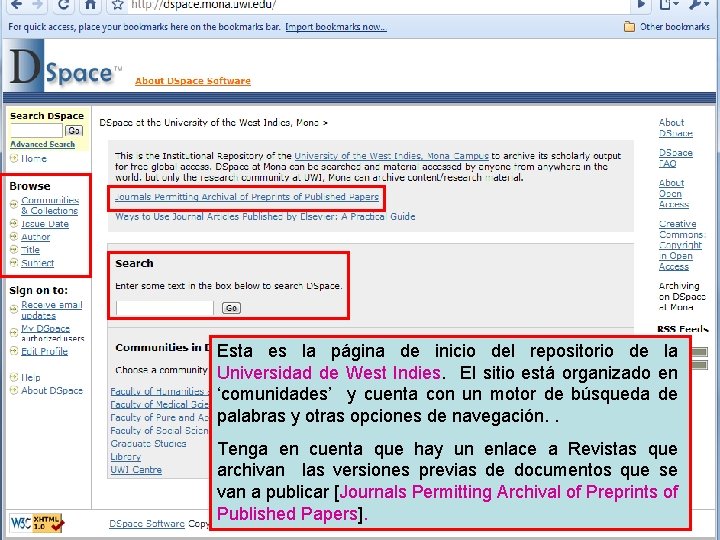Open DSpace Software footer link
Screen dimensions: 720x540
[x=147, y=524]
